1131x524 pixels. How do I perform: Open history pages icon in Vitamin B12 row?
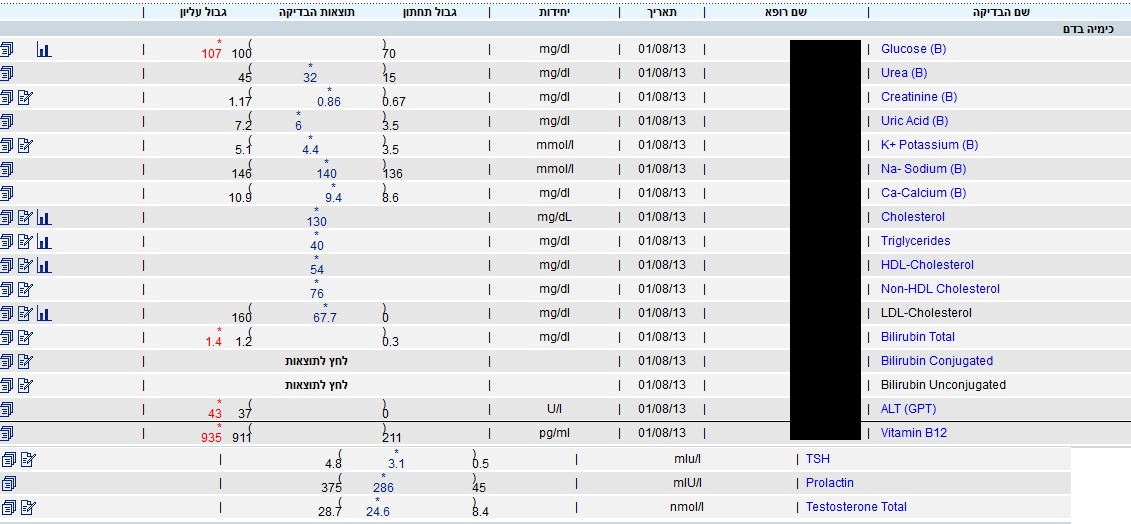tap(7, 433)
